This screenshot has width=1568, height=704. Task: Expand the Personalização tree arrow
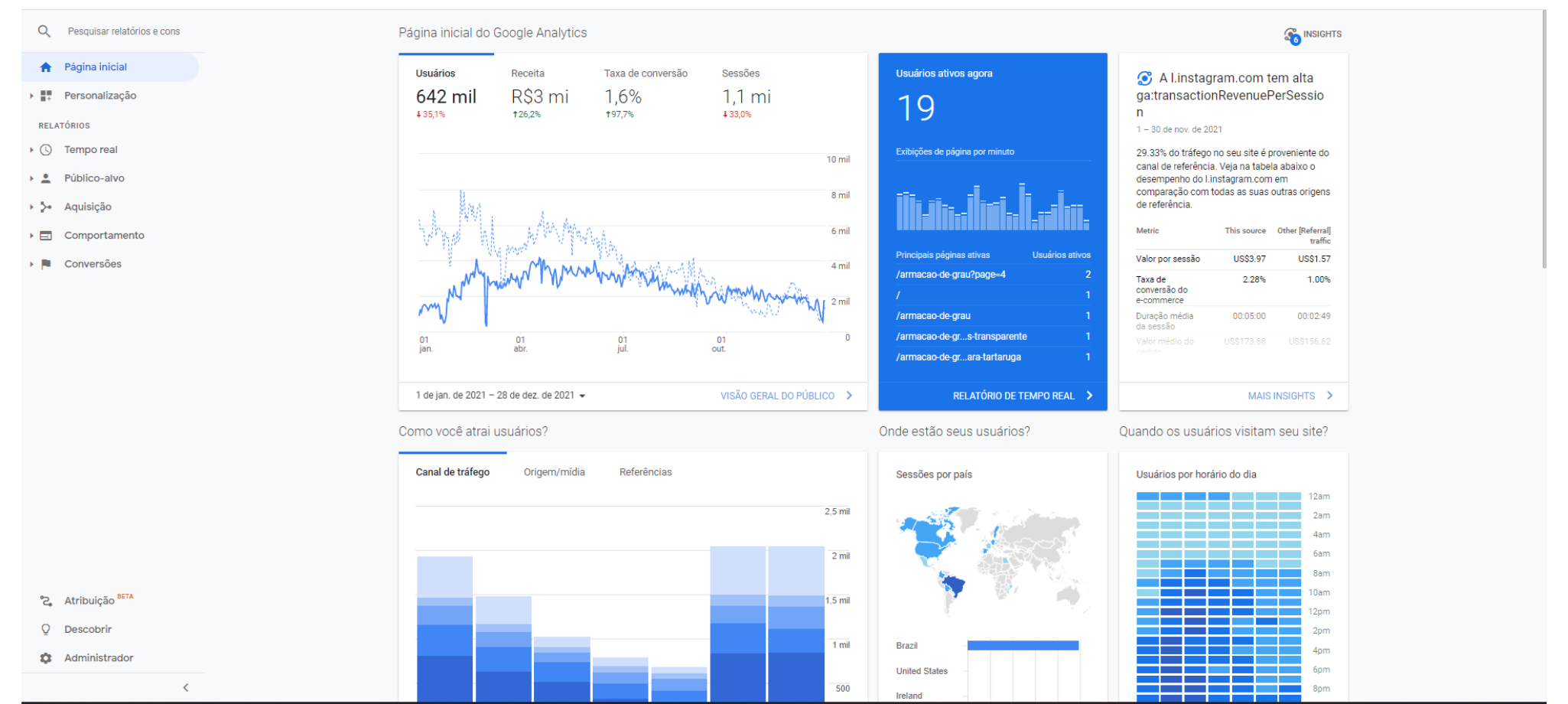tap(31, 96)
